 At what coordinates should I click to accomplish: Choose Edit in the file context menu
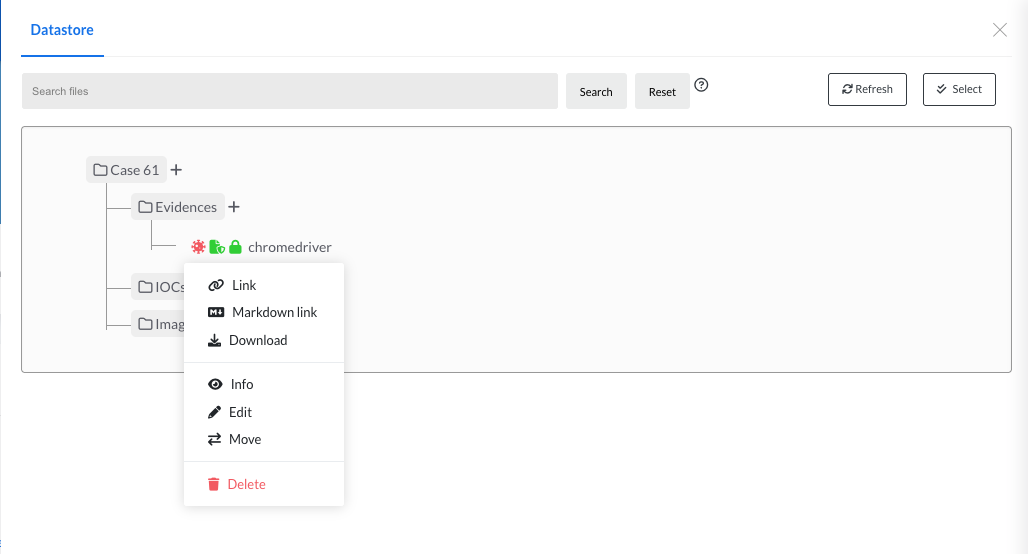coord(240,412)
